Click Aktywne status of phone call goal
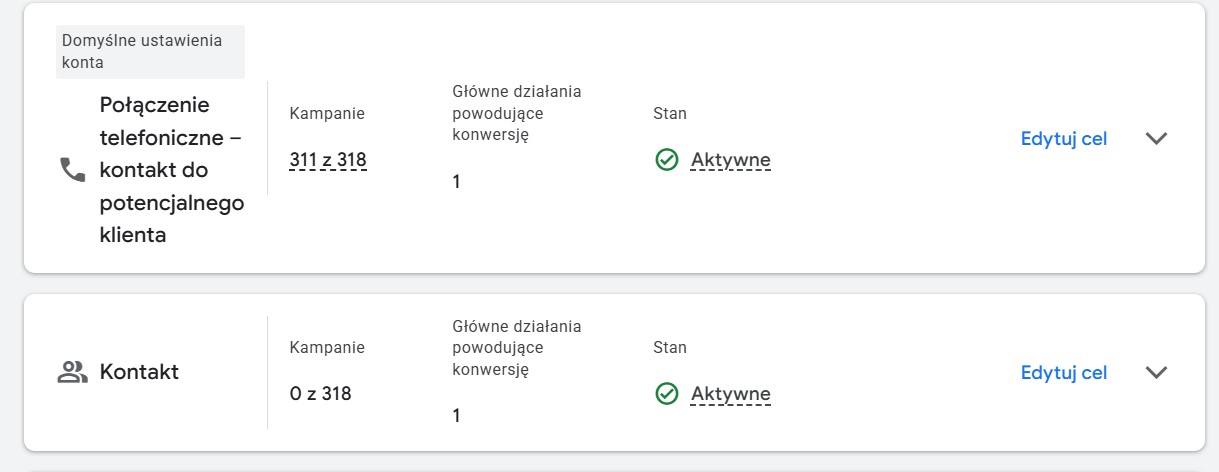This screenshot has width=1219, height=472. click(730, 160)
